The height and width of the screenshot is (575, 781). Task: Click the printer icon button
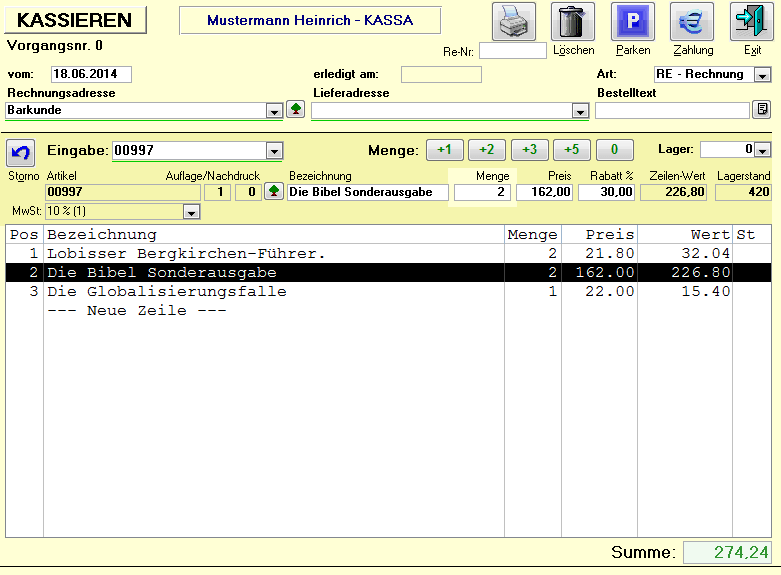coord(513,22)
